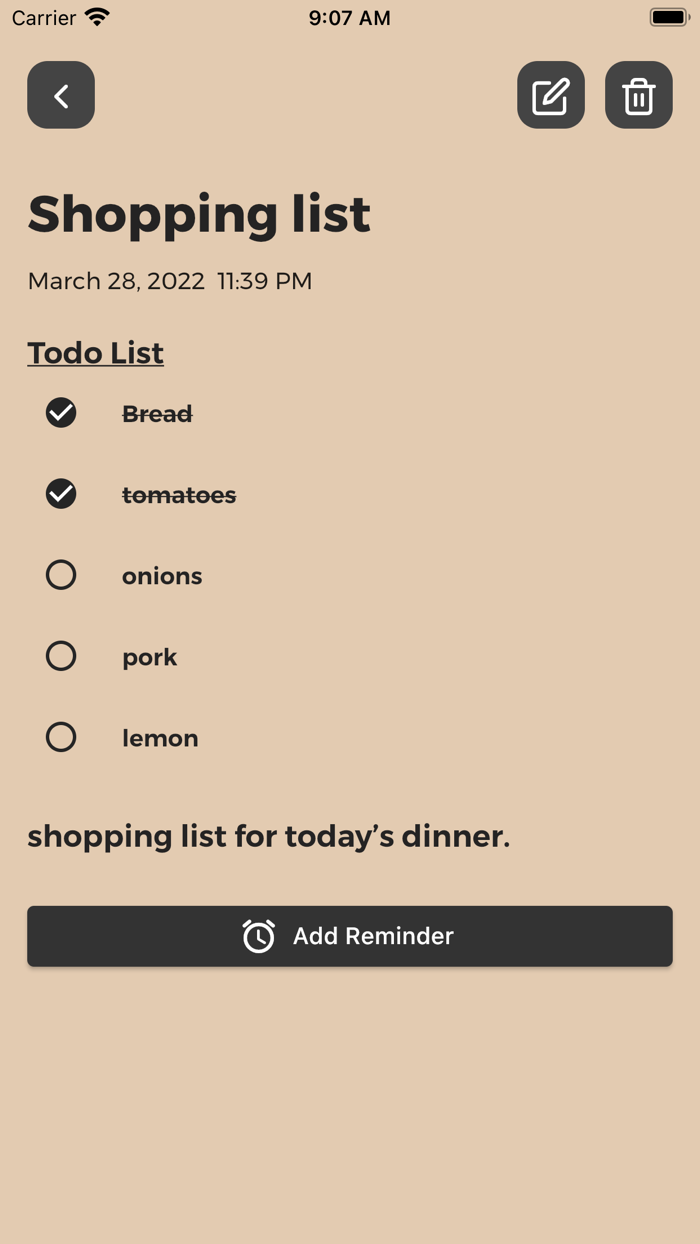The height and width of the screenshot is (1244, 700).
Task: Tap the onions item label
Action: [162, 575]
